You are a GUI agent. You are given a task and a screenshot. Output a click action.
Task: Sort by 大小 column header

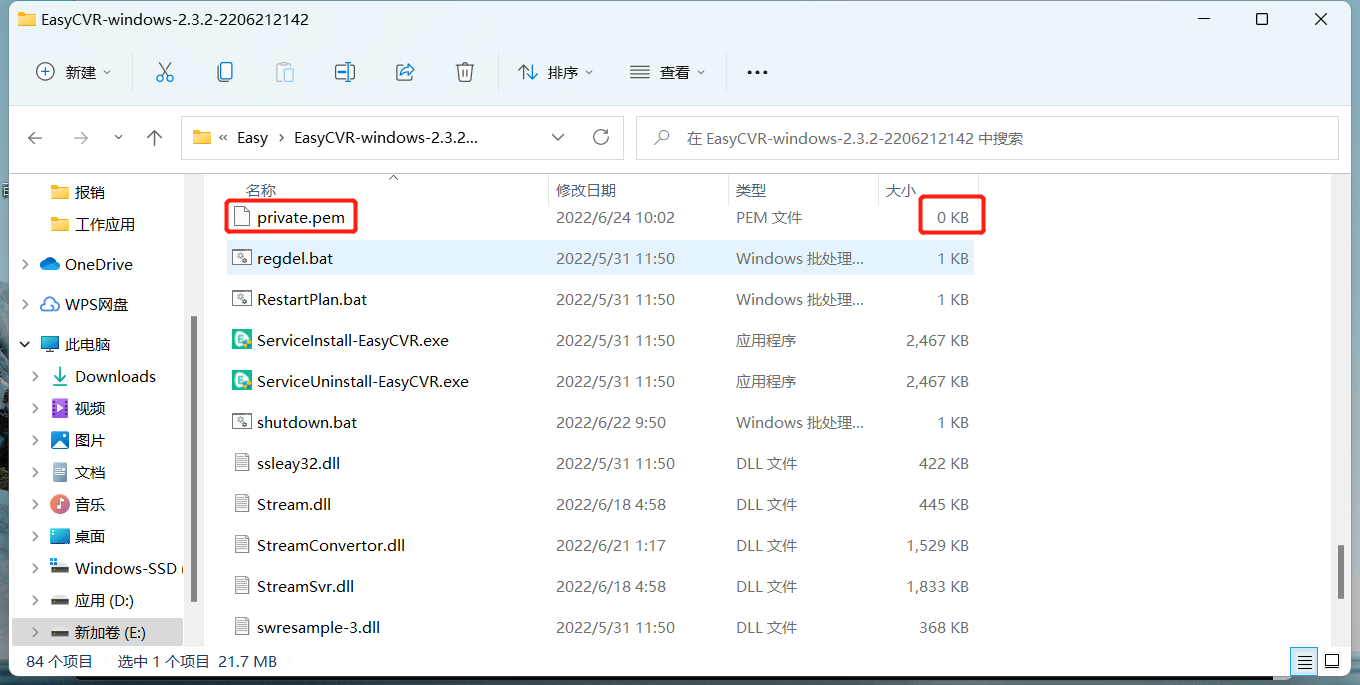tap(900, 190)
